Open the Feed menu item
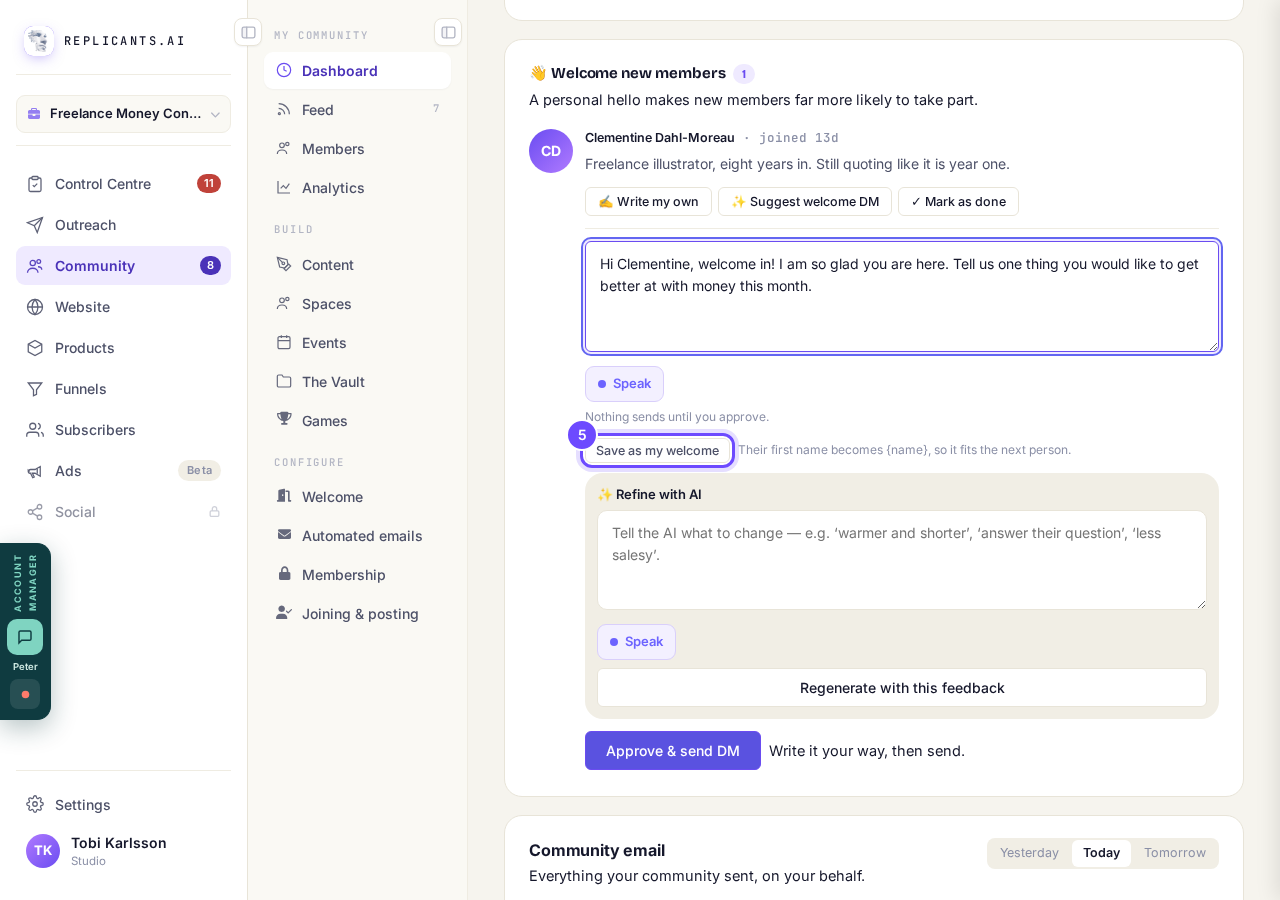Image resolution: width=1280 pixels, height=900 pixels. pyautogui.click(x=357, y=110)
